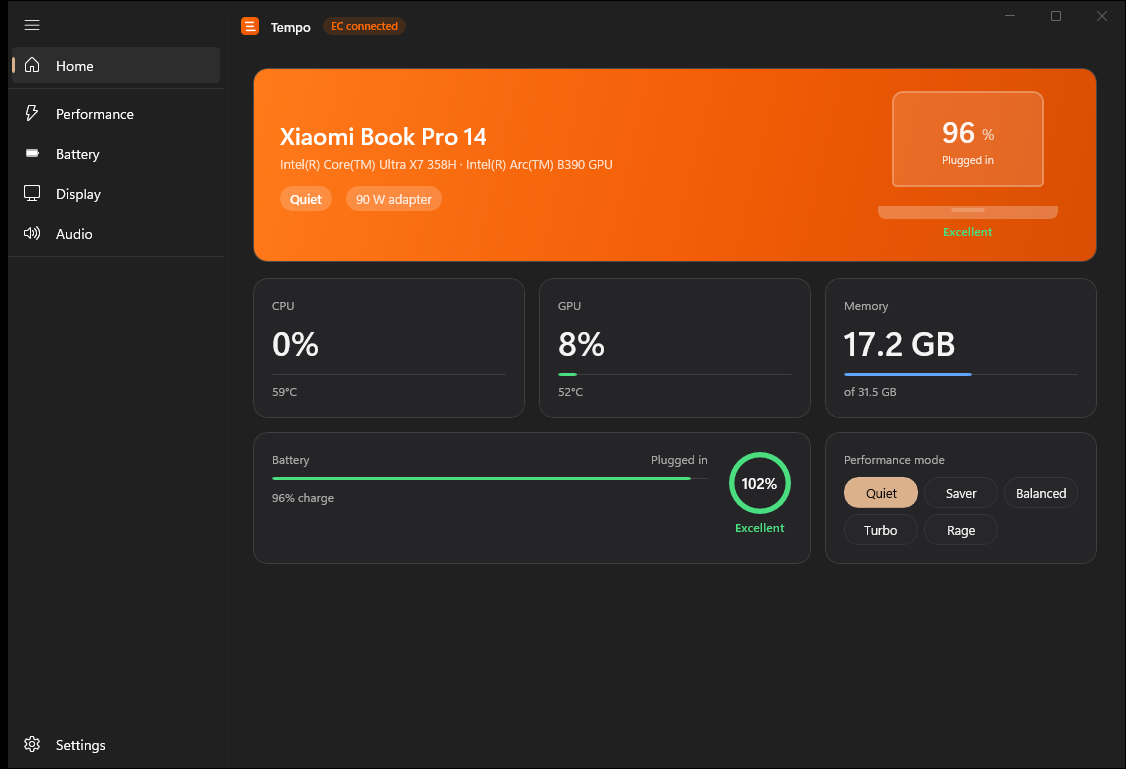
Task: Click the Display monitor icon
Action: (x=32, y=194)
